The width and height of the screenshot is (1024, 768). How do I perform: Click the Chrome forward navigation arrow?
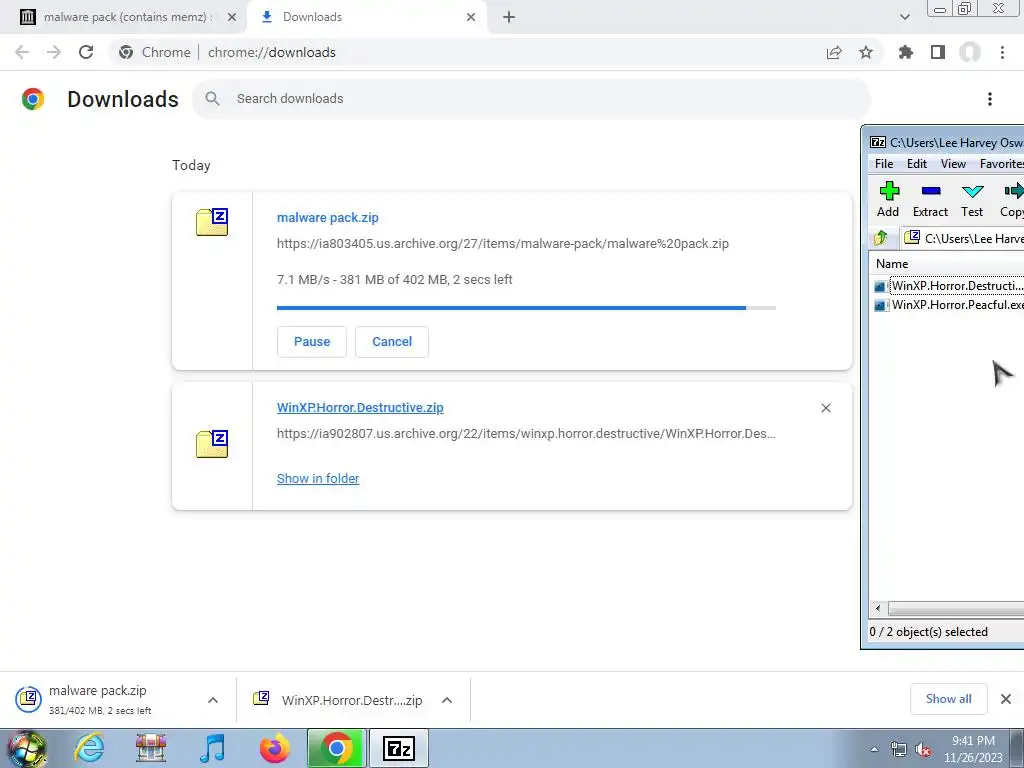pyautogui.click(x=54, y=52)
